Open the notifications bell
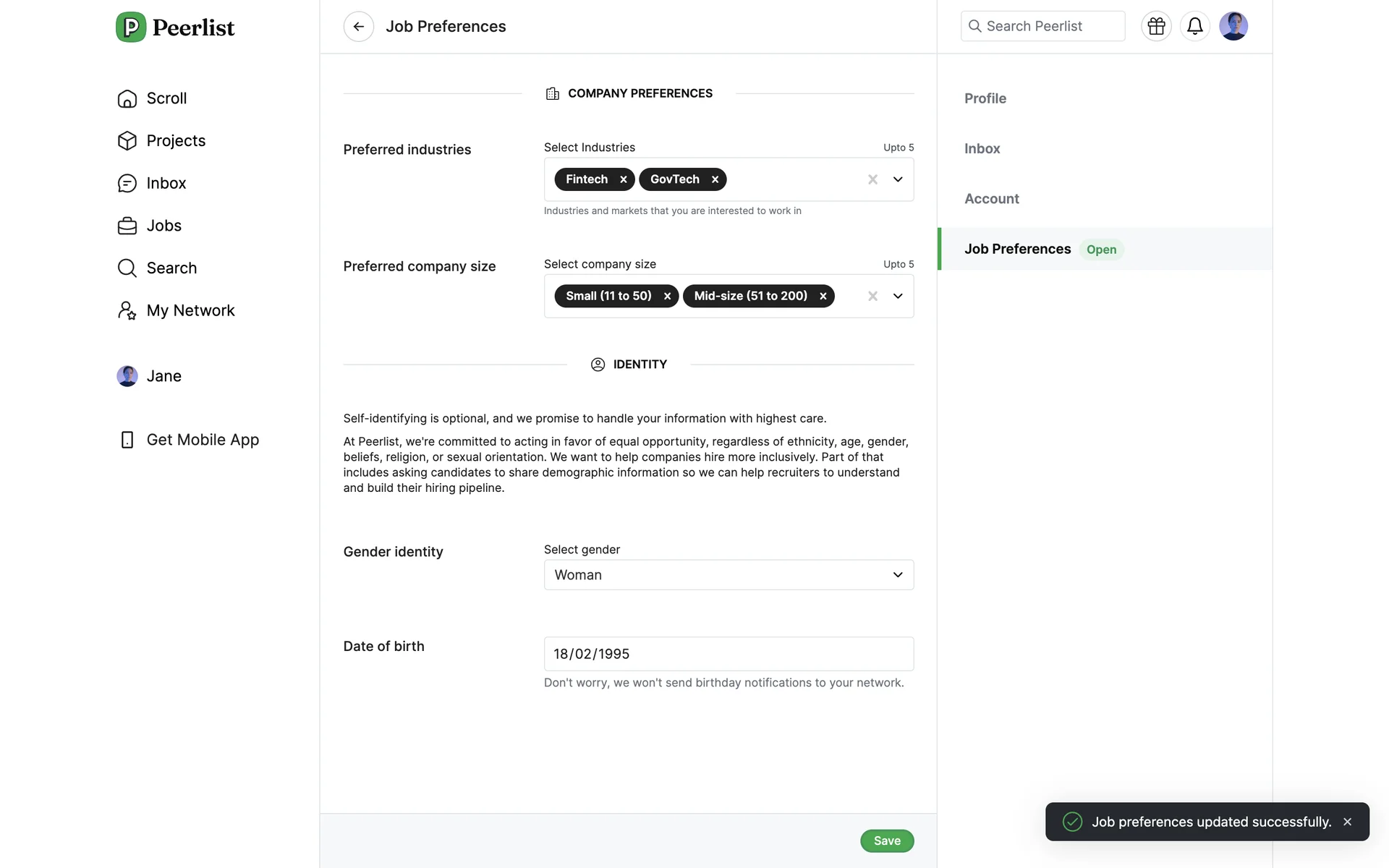 [x=1194, y=27]
